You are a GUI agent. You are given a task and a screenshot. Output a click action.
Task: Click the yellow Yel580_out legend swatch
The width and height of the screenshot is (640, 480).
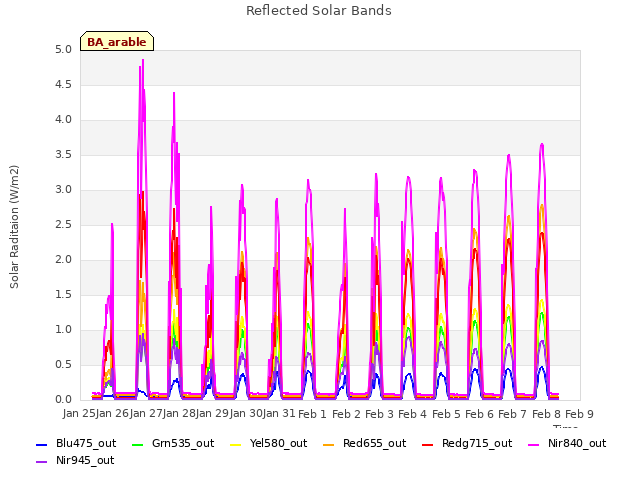coord(236,444)
